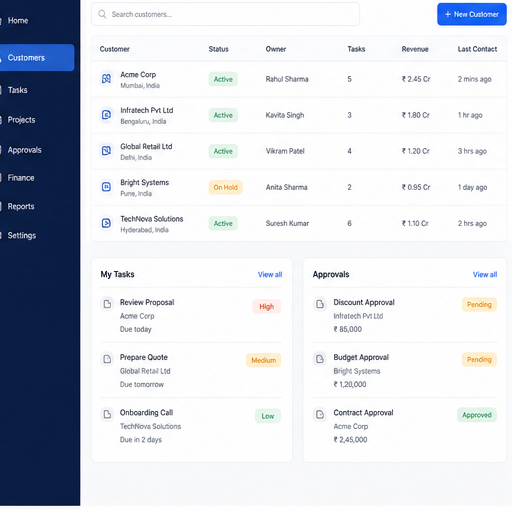
Task: Open the Review Proposal task
Action: 147,302
